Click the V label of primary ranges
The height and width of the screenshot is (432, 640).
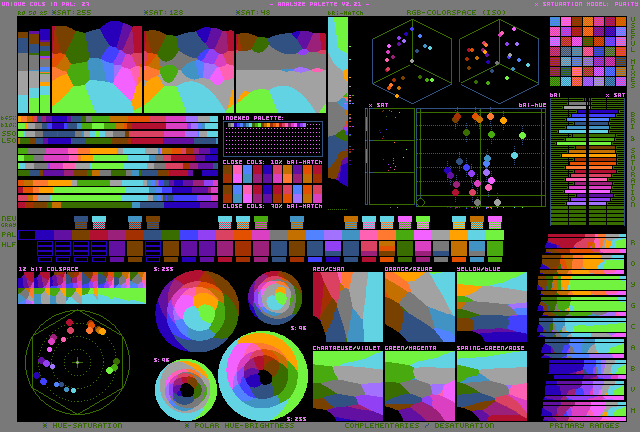pos(633,390)
